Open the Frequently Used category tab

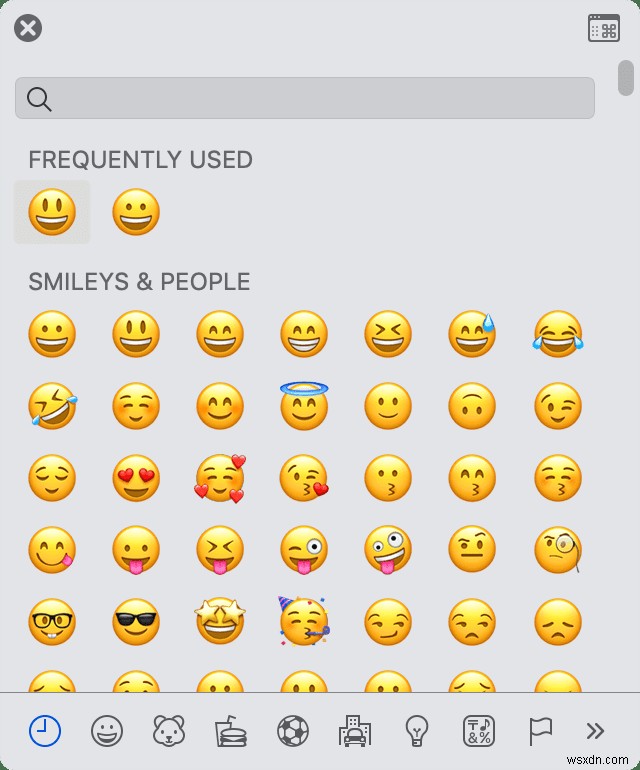click(45, 731)
